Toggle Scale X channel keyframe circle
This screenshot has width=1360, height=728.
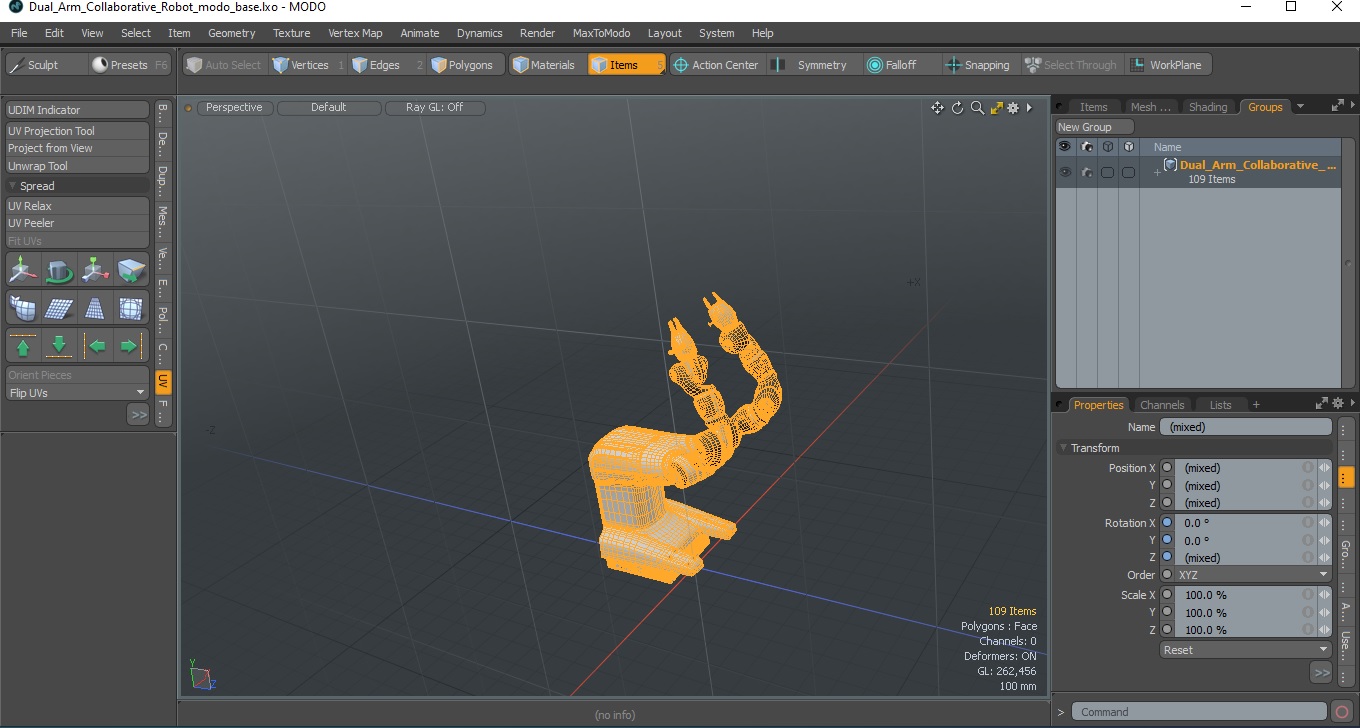(1167, 595)
